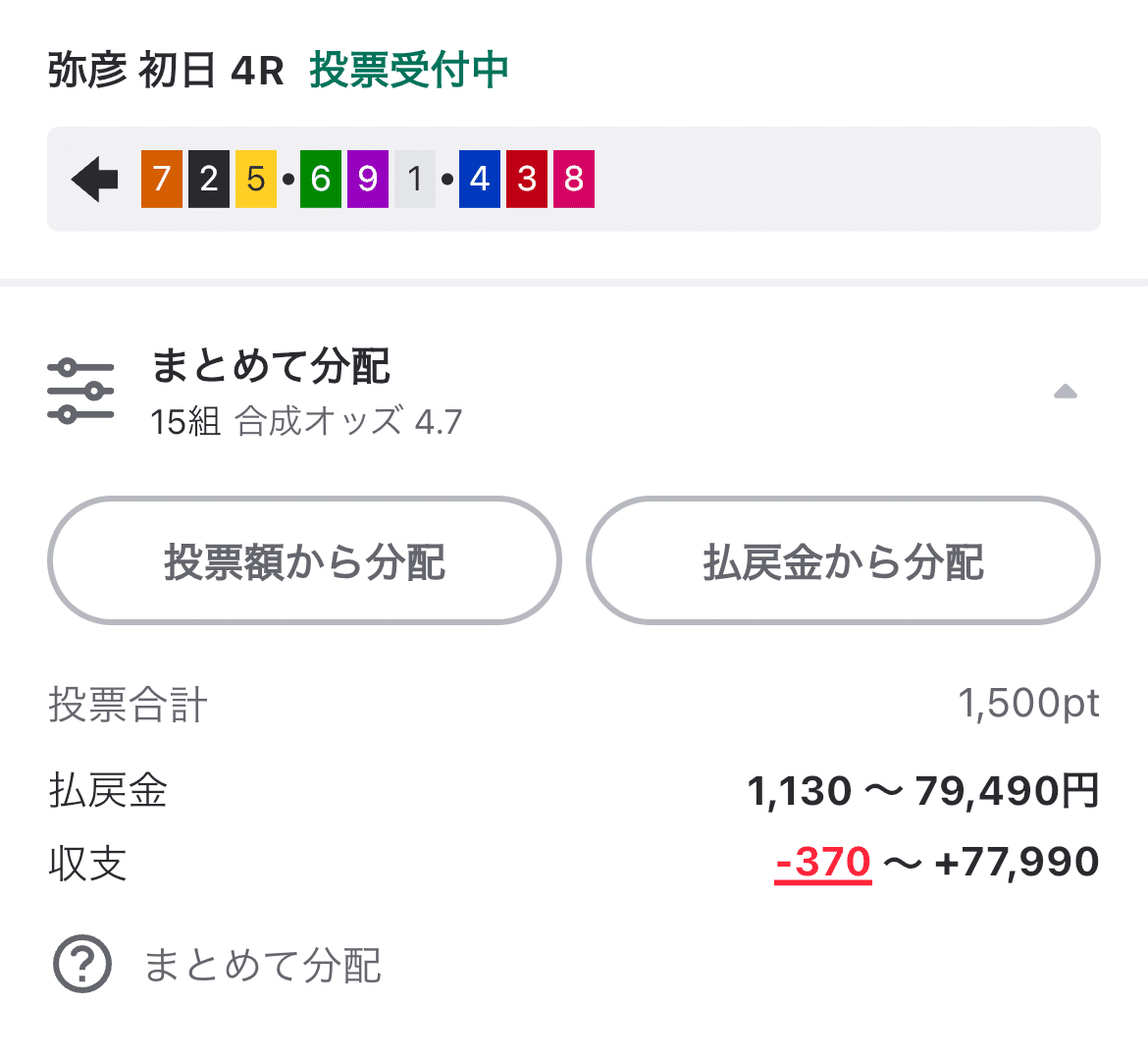Screen dimensions: 1148x1057
Task: Open the まとめて分配 help question mark
Action: coord(82,966)
